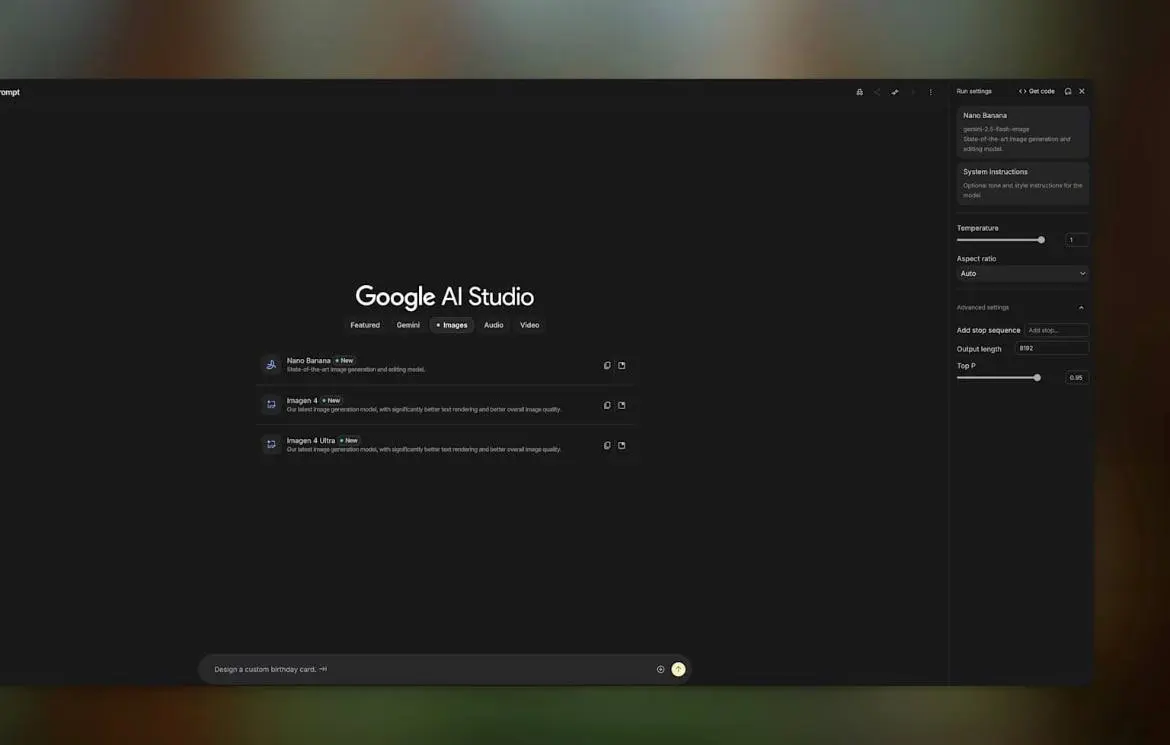The width and height of the screenshot is (1170, 745).
Task: Choose the Imagen 4 model row
Action: [x=445, y=405]
